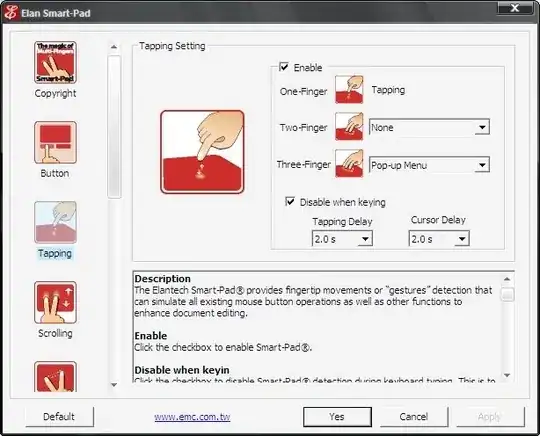The width and height of the screenshot is (540, 436).
Task: Click the description scroll up arrow
Action: 507,279
